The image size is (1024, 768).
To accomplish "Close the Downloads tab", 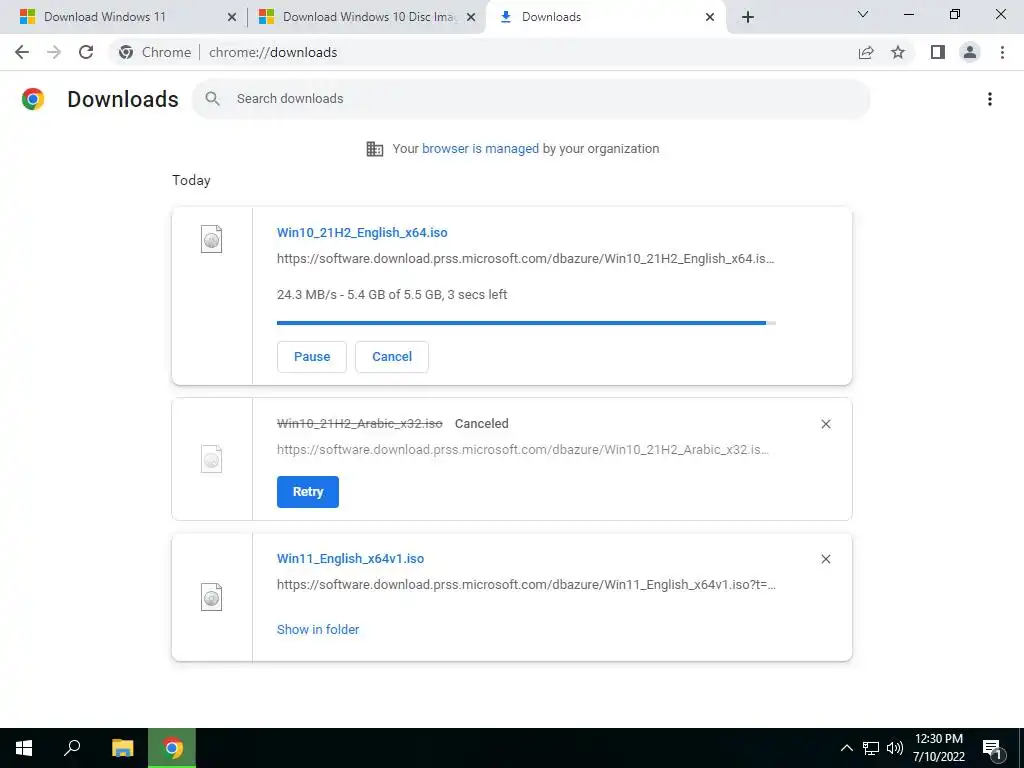I will (x=710, y=17).
